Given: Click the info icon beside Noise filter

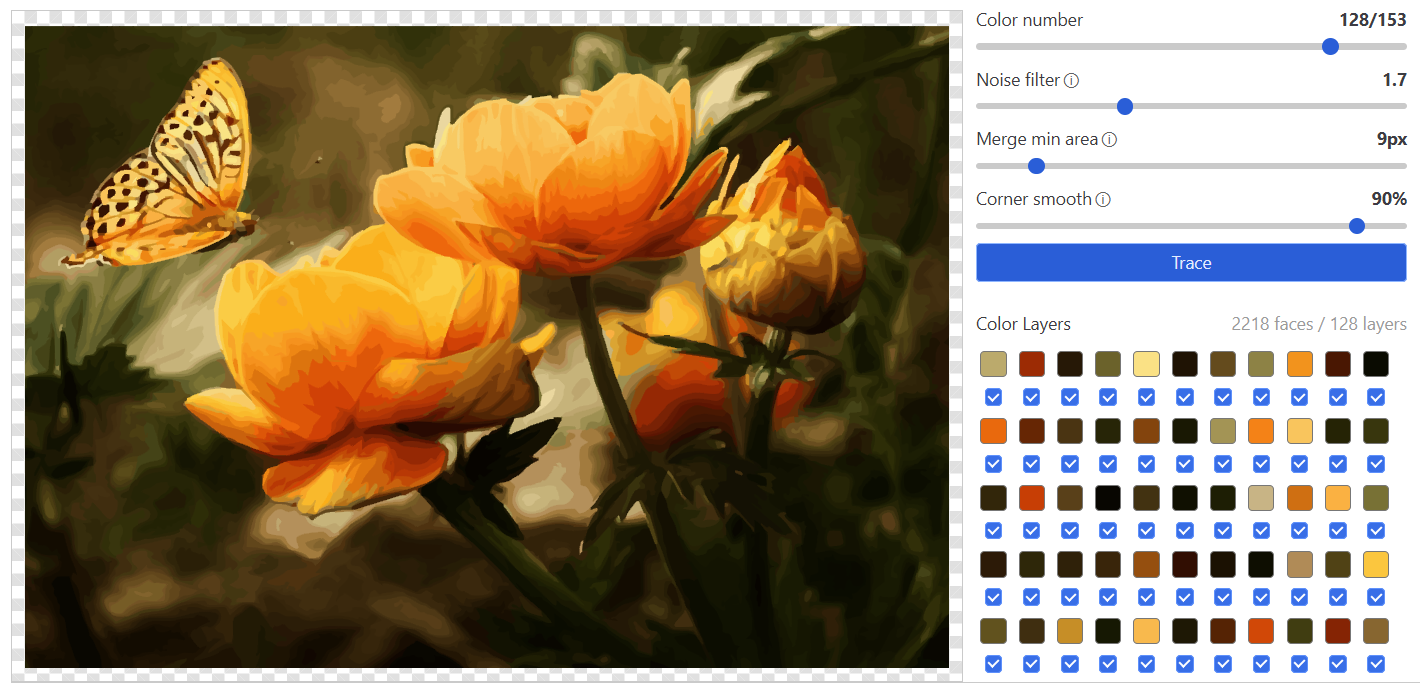Looking at the screenshot, I should (1071, 81).
